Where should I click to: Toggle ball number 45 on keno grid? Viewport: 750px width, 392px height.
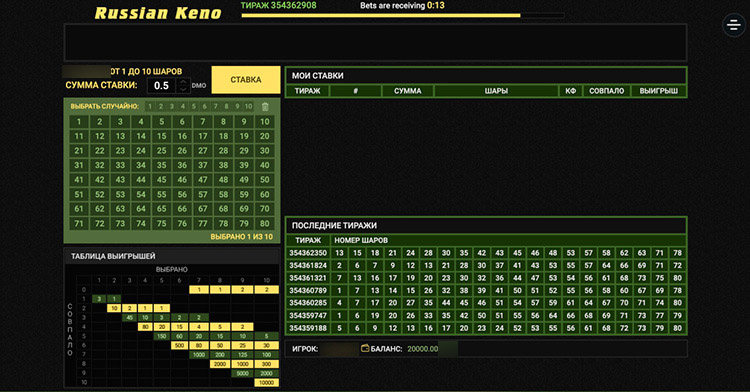click(162, 180)
